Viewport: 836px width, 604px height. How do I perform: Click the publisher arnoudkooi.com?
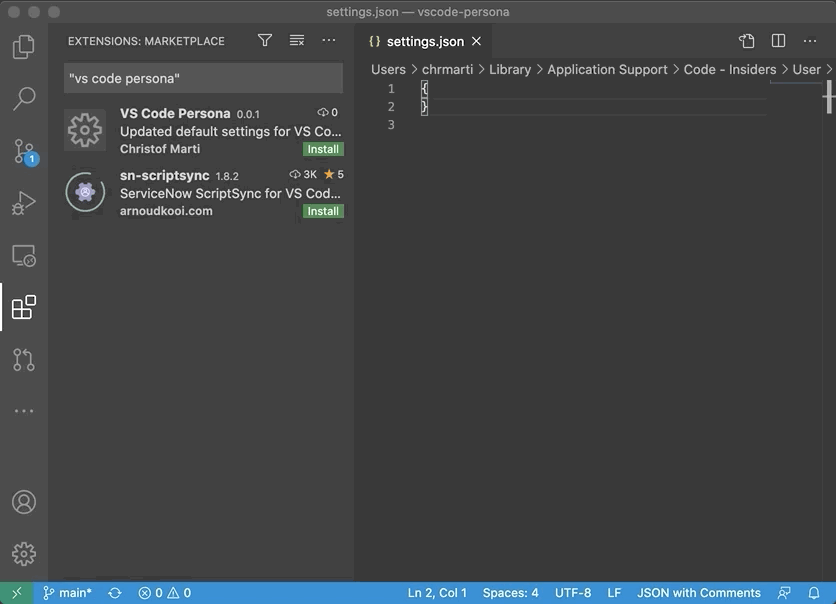(166, 211)
